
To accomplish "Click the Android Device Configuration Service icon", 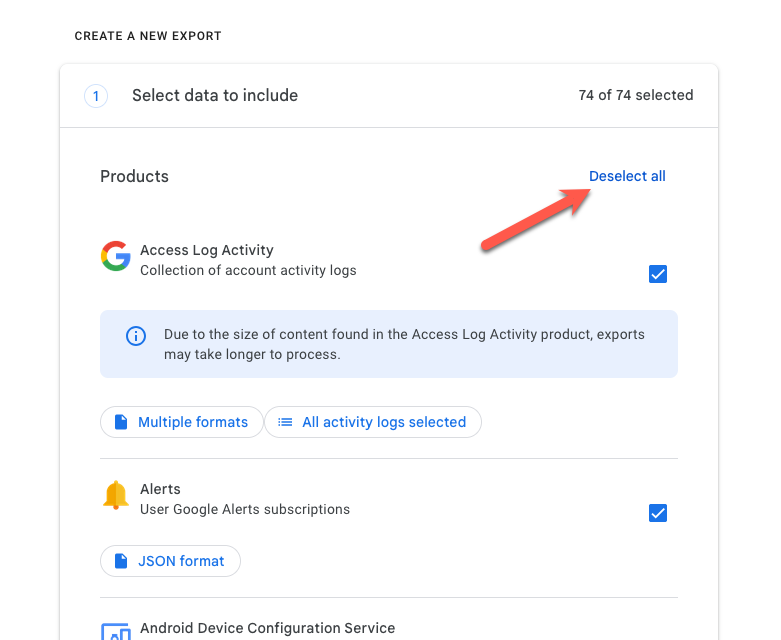I will click(x=116, y=631).
